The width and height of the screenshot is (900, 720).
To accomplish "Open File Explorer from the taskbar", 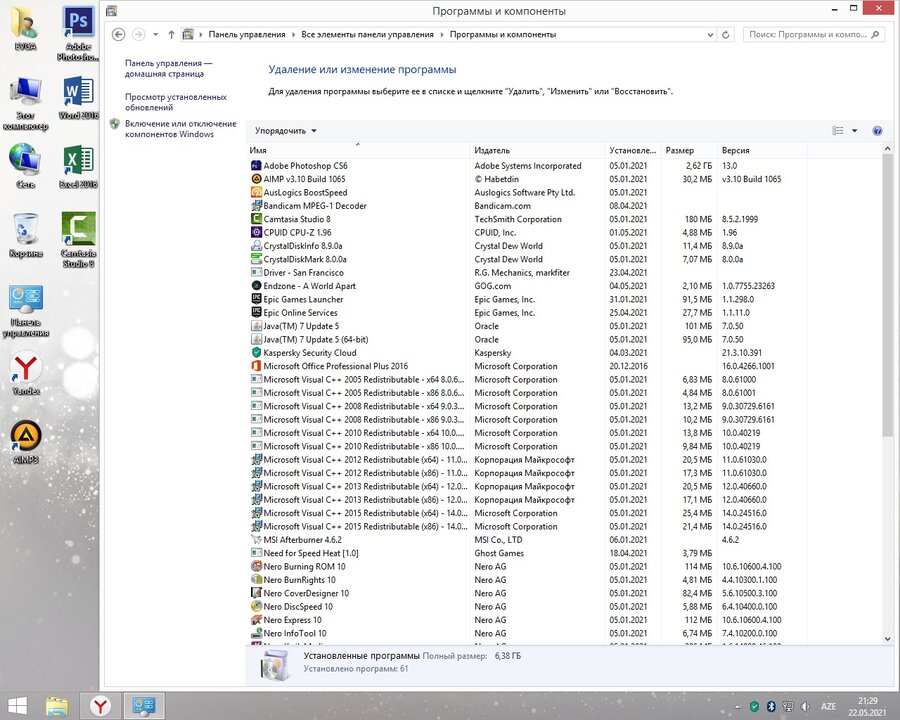I will 57,706.
